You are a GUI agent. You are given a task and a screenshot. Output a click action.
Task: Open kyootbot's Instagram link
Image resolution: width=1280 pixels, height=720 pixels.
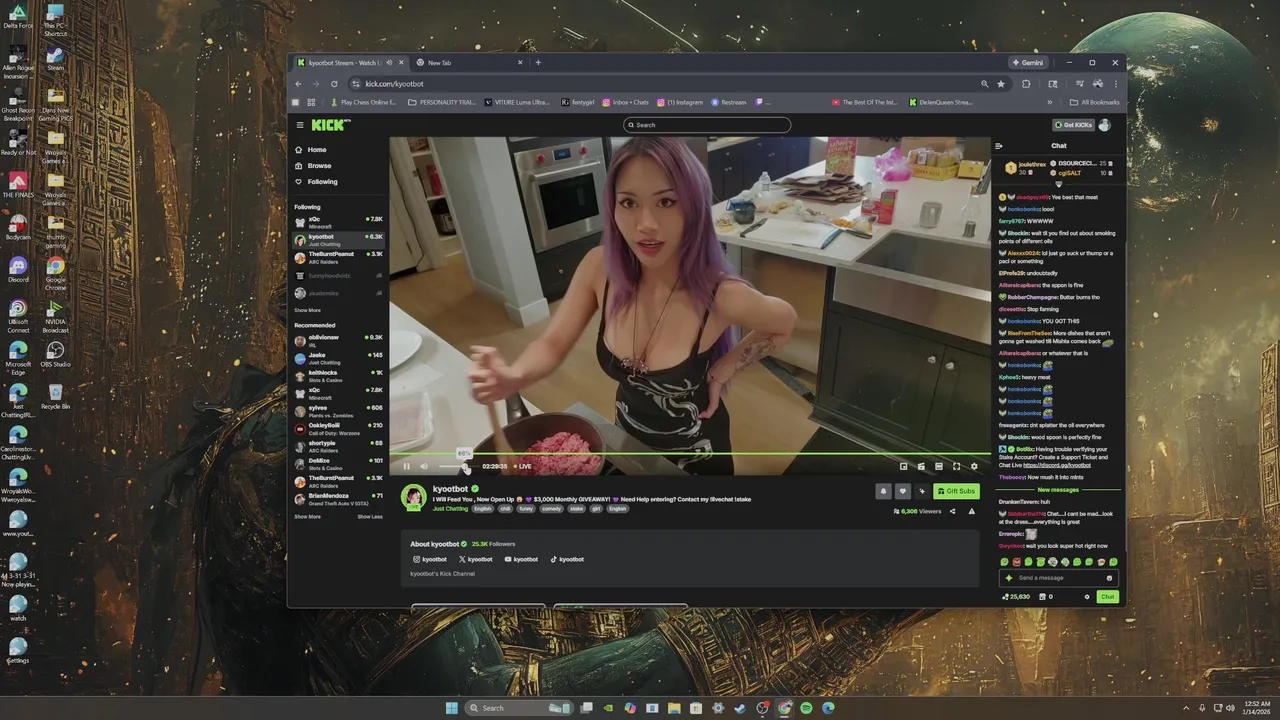click(x=430, y=559)
